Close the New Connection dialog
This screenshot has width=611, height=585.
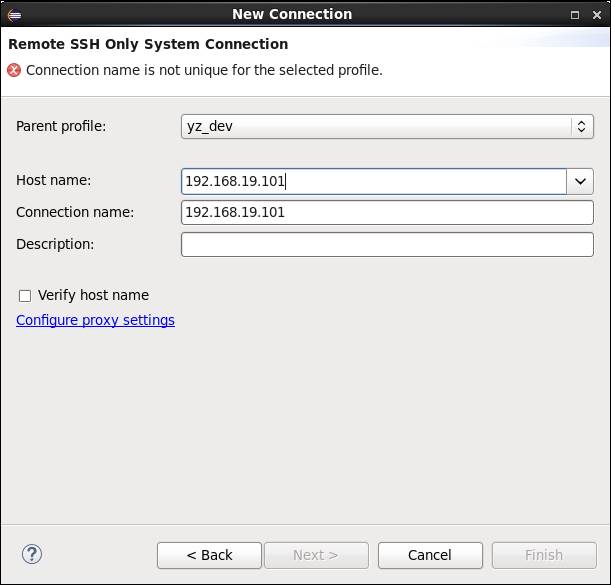597,15
